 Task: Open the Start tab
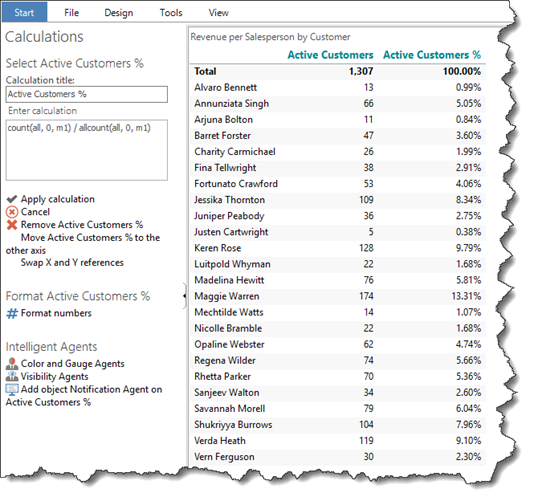[x=24, y=13]
